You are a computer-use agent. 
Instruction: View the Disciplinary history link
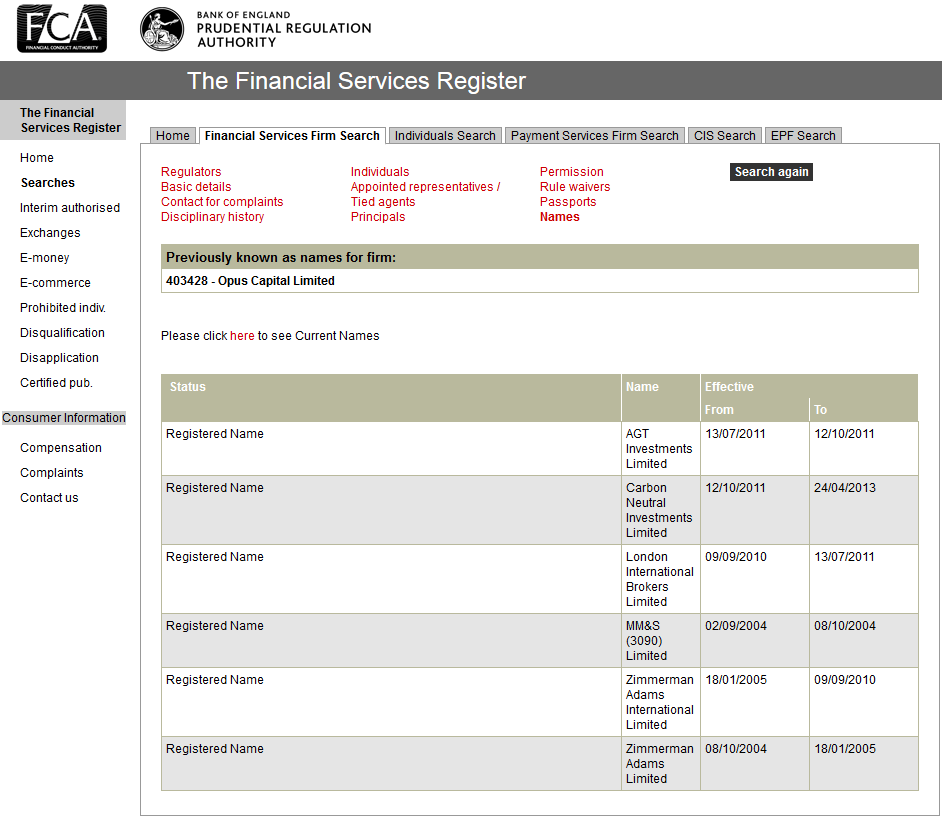point(213,217)
